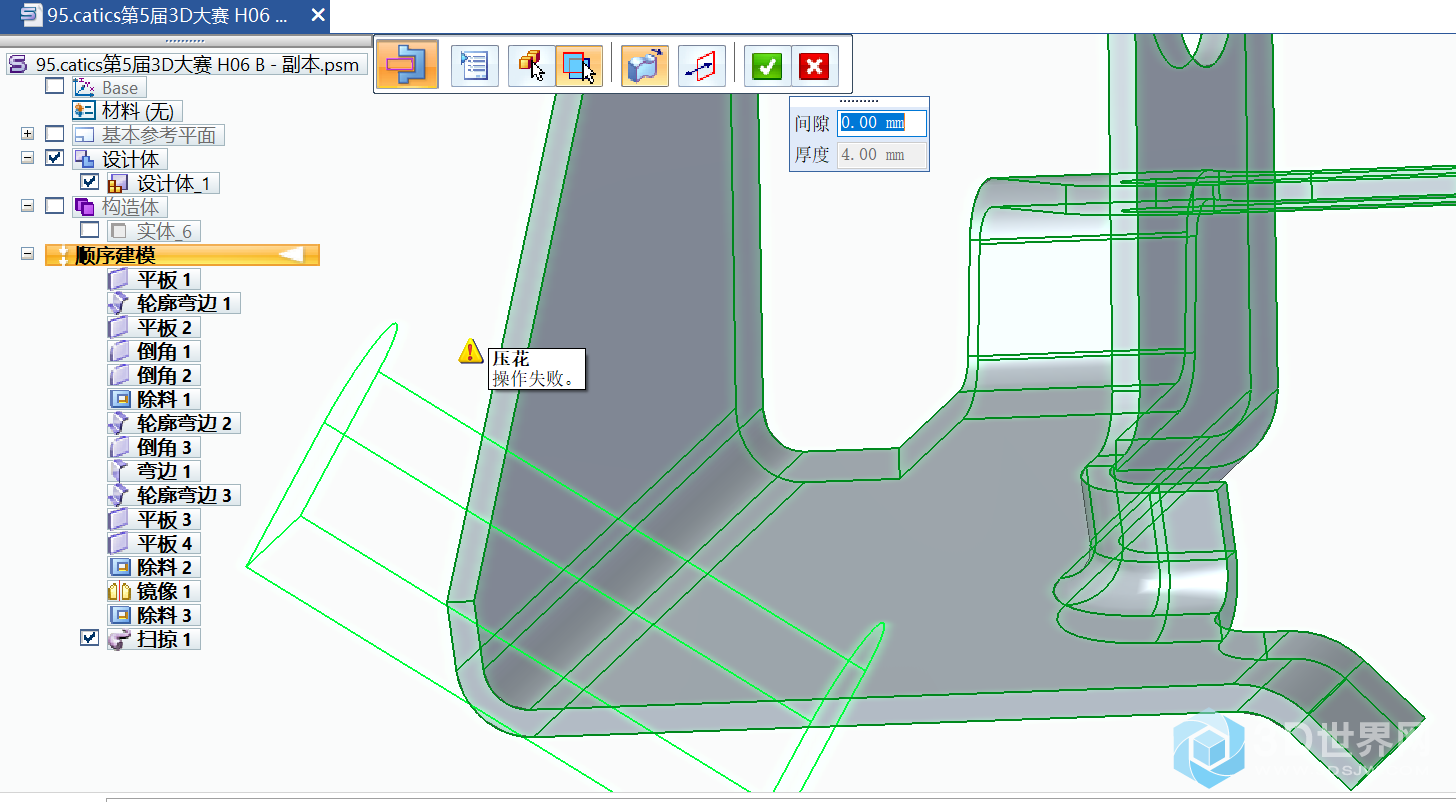Select feature 轮廓弯边 3
The width and height of the screenshot is (1456, 802).
(174, 495)
